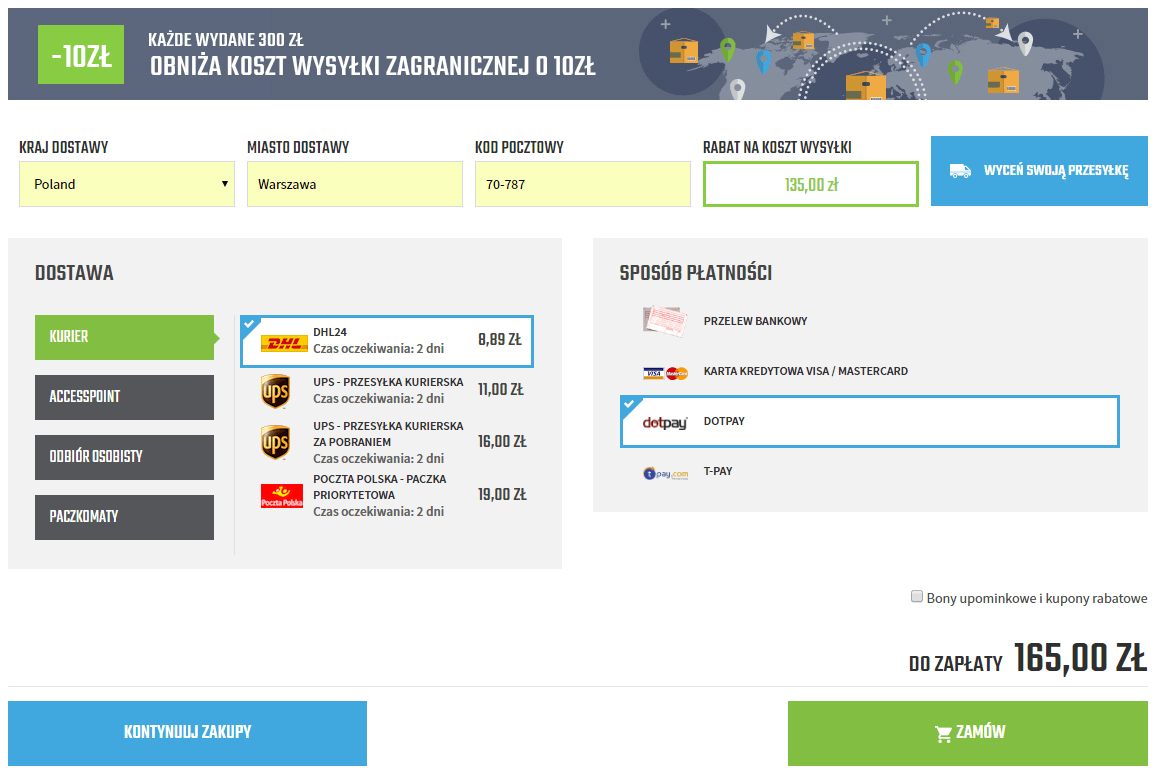Viewport: 1160px width, 778px height.
Task: Tick the Bony upominkowe i kupony rabatowe checkbox
Action: click(917, 596)
